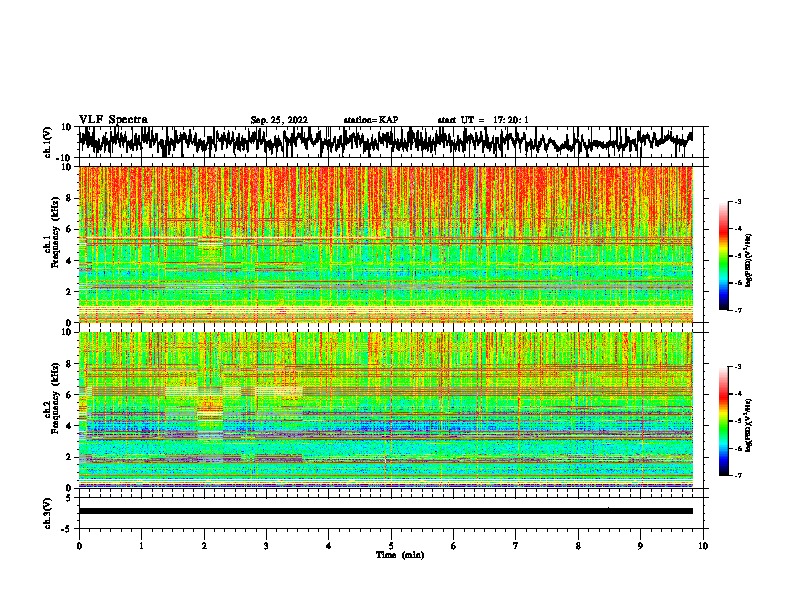The width and height of the screenshot is (792, 612).
Task: Click the "-5" tick on ch.3(V) axis
Action: click(68, 529)
